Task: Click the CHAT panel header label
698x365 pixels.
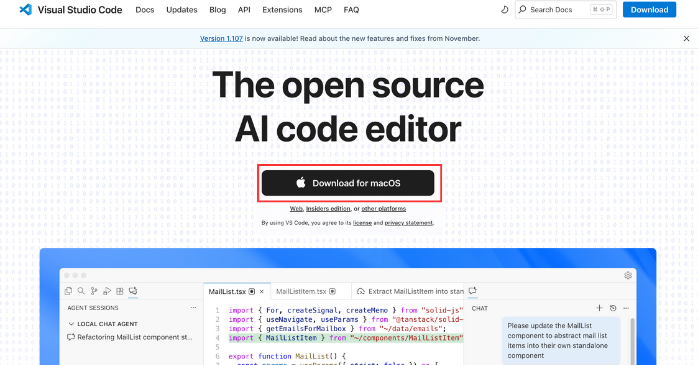Action: click(480, 308)
